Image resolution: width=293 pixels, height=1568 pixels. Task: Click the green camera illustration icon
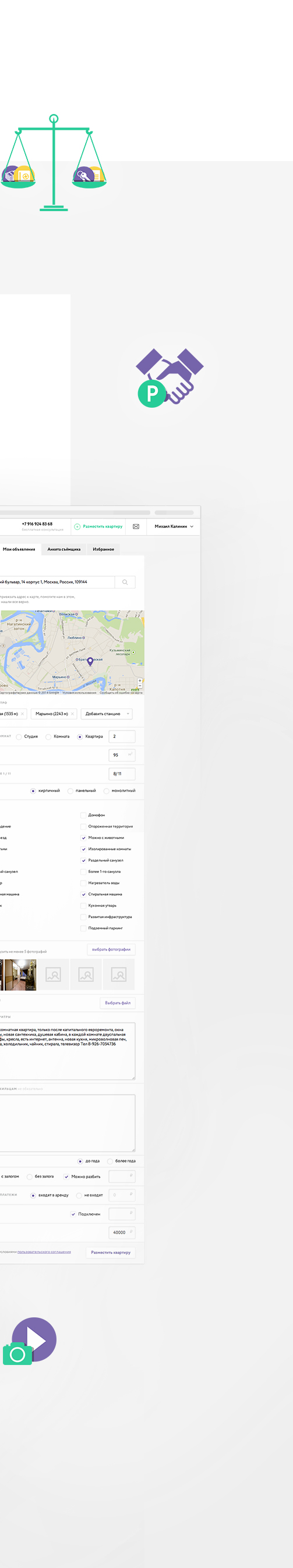(17, 1355)
